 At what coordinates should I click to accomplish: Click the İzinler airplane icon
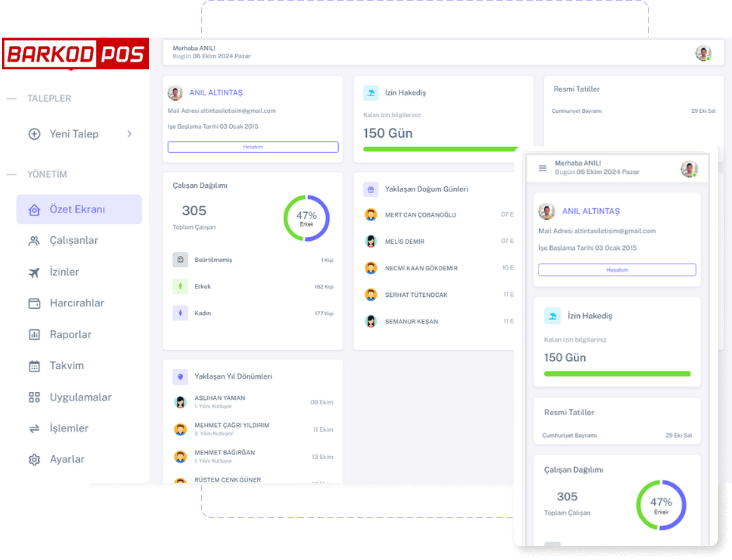[x=34, y=272]
